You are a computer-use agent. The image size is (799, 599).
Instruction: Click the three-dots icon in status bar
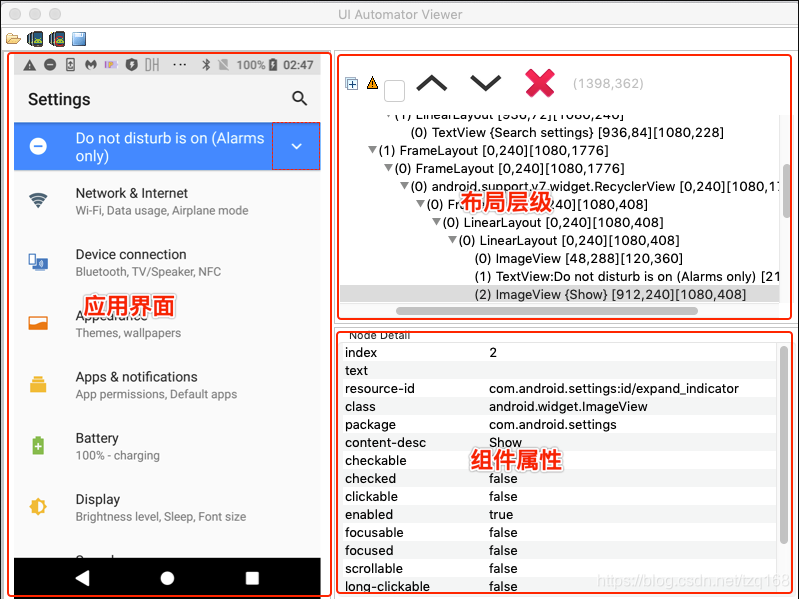pyautogui.click(x=179, y=65)
